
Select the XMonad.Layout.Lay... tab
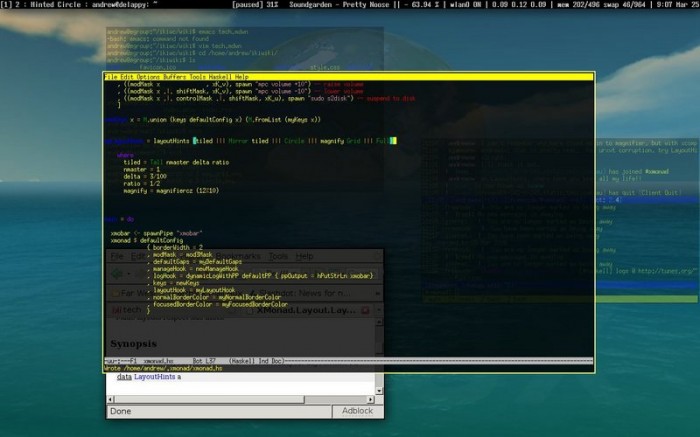pyautogui.click(x=306, y=310)
